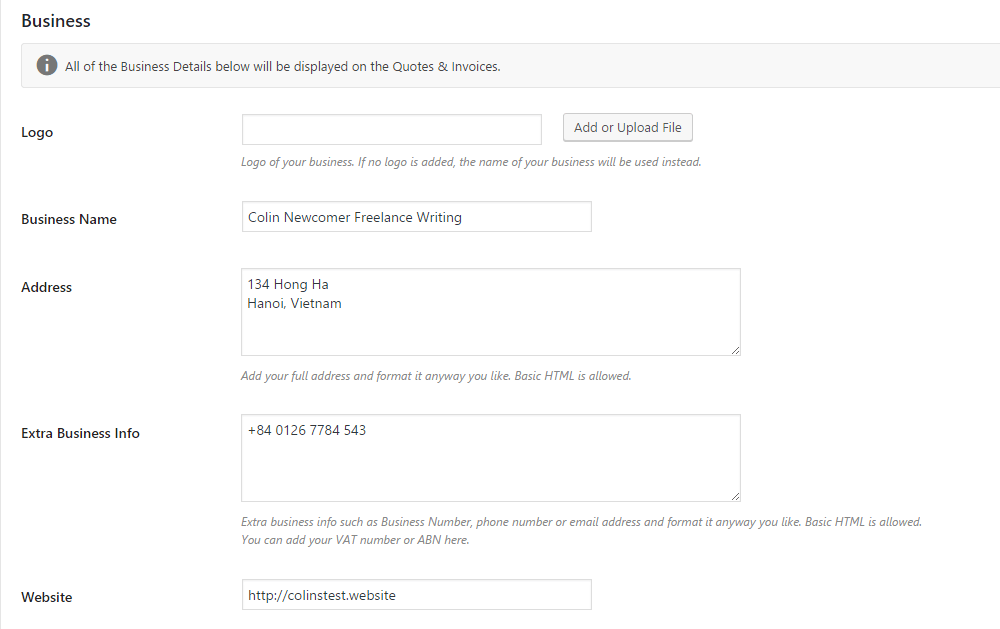
Task: Click the Add or Upload File button
Action: click(627, 127)
